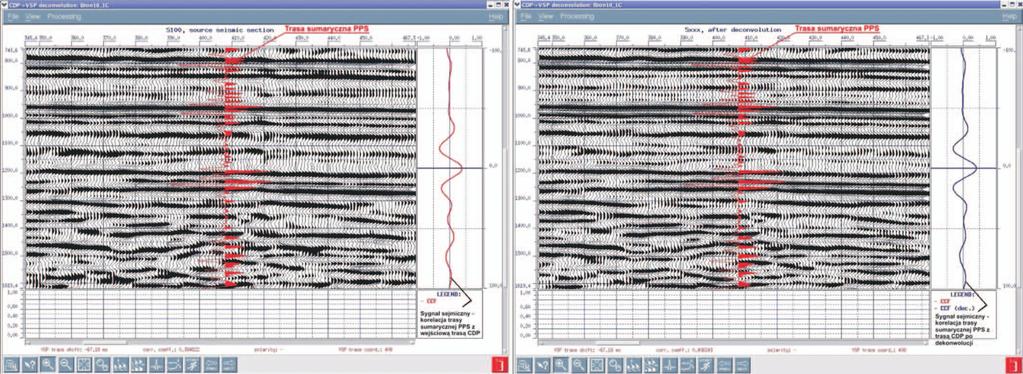Viewport: 1023px width, 374px height.
Task: Click the single spike trace icon in the right window
Action: [670, 365]
